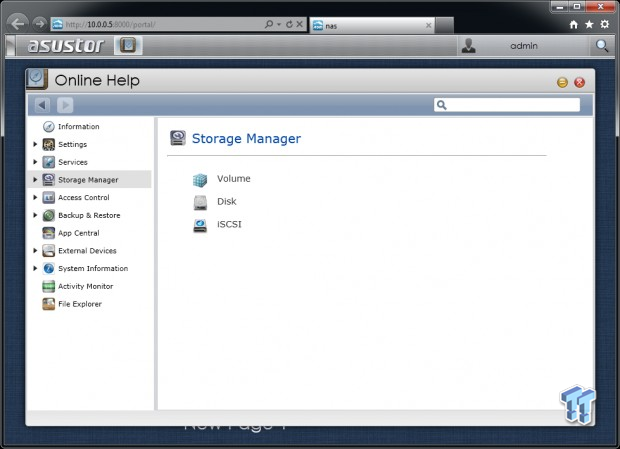
Task: Click the admin user avatar icon
Action: (x=469, y=46)
